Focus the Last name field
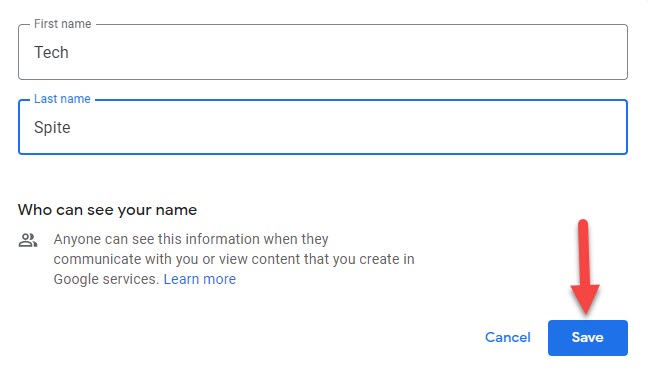Image resolution: width=648 pixels, height=370 pixels. coord(323,127)
